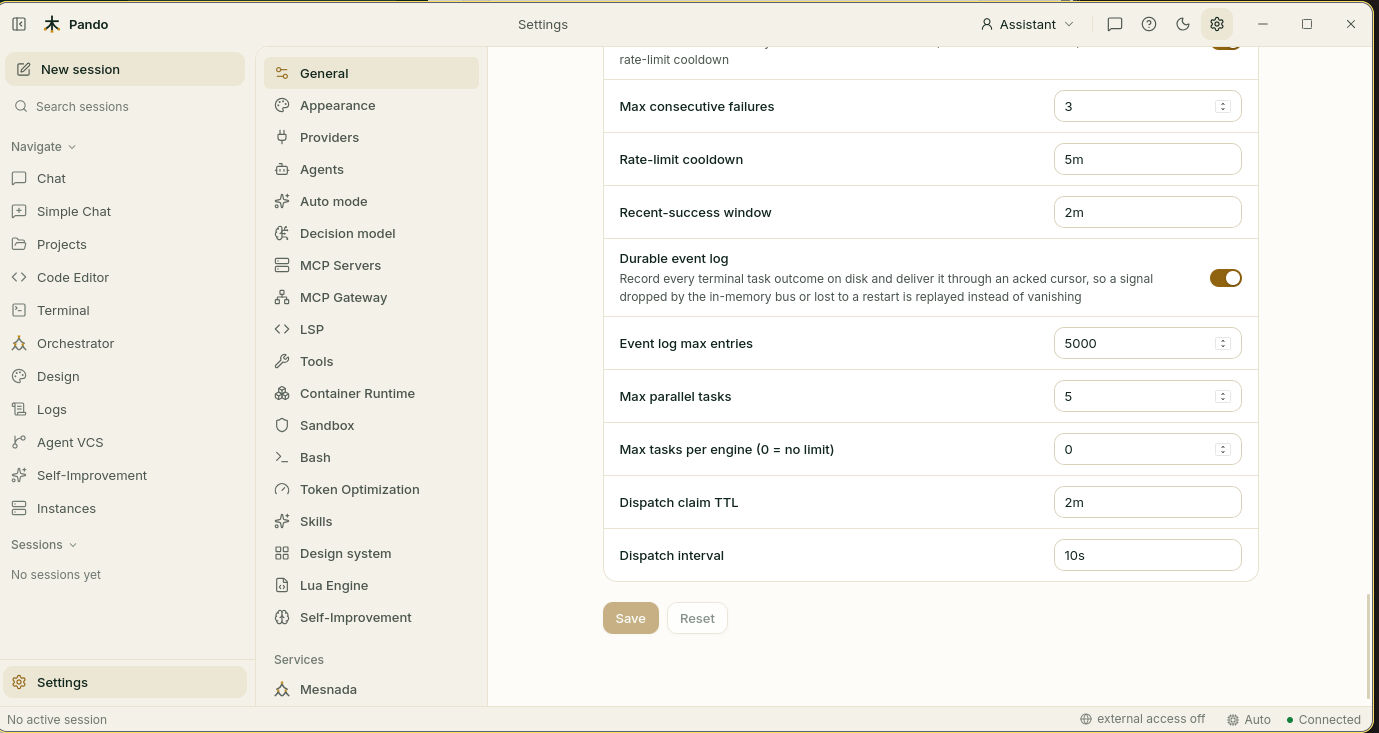Screen dimensions: 1379x733
Task: Open Lua Engine settings
Action: coord(371,585)
